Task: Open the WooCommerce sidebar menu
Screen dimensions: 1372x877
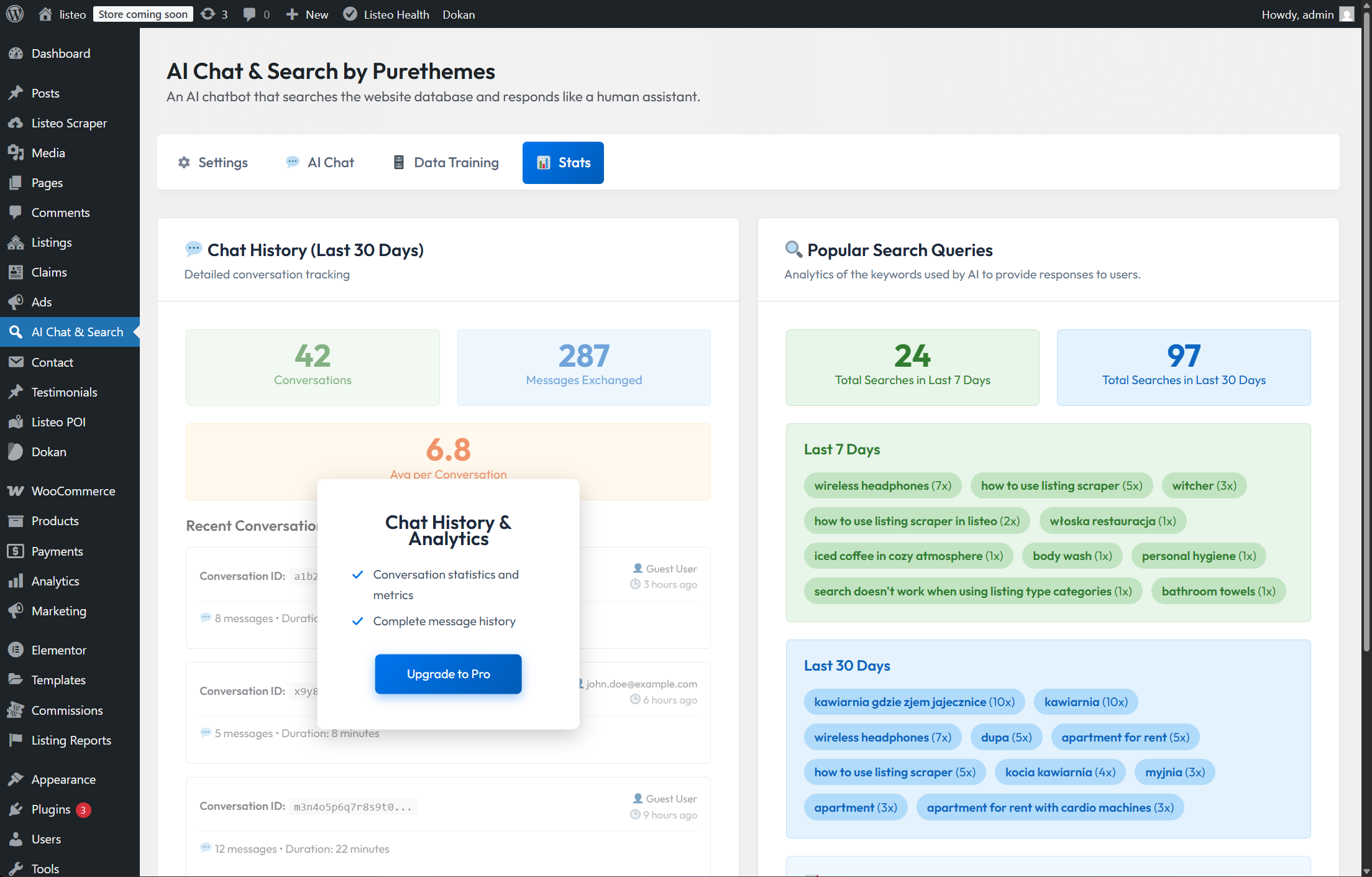Action: coord(73,491)
